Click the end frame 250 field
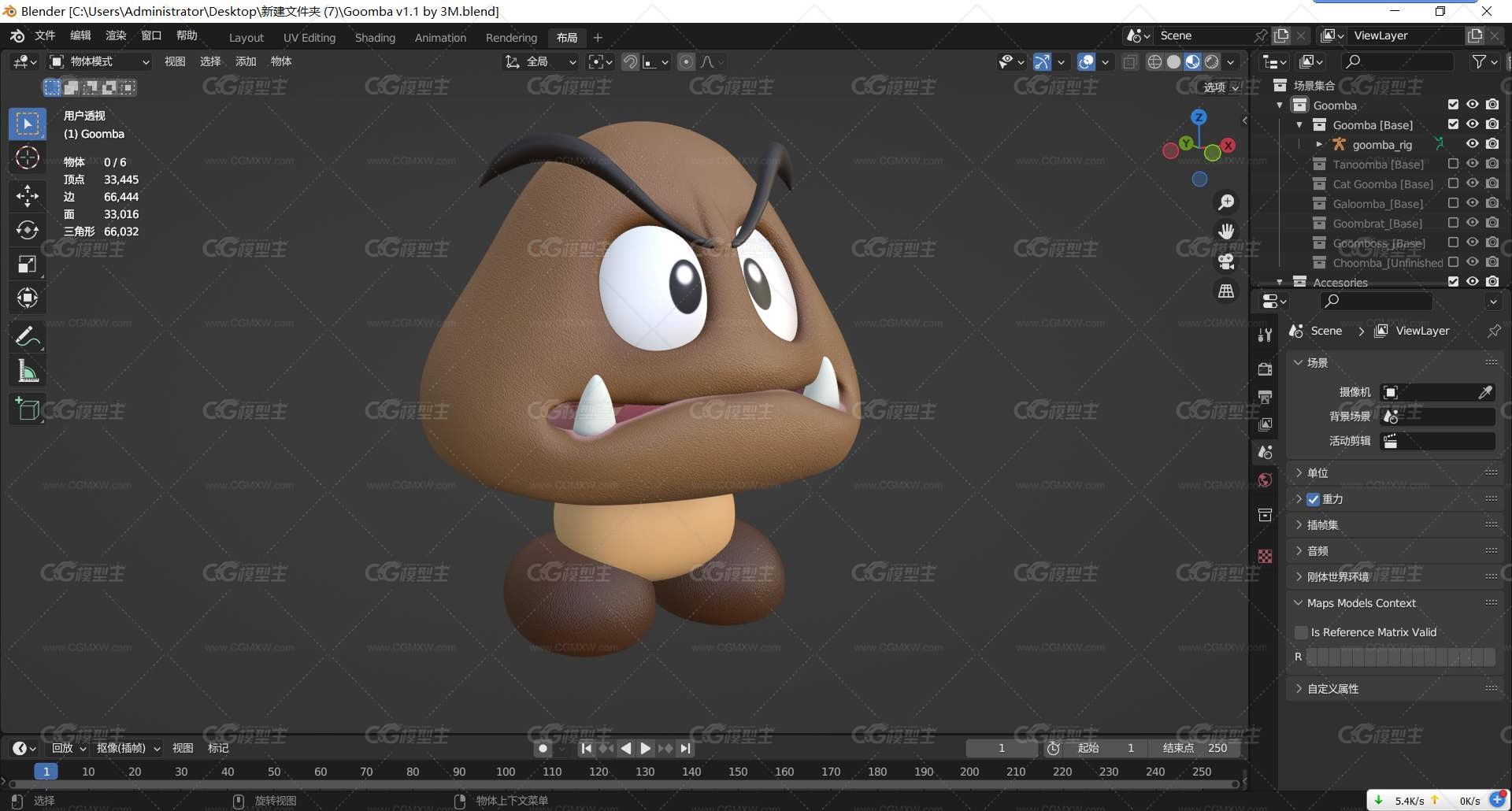1512x811 pixels. (1194, 749)
